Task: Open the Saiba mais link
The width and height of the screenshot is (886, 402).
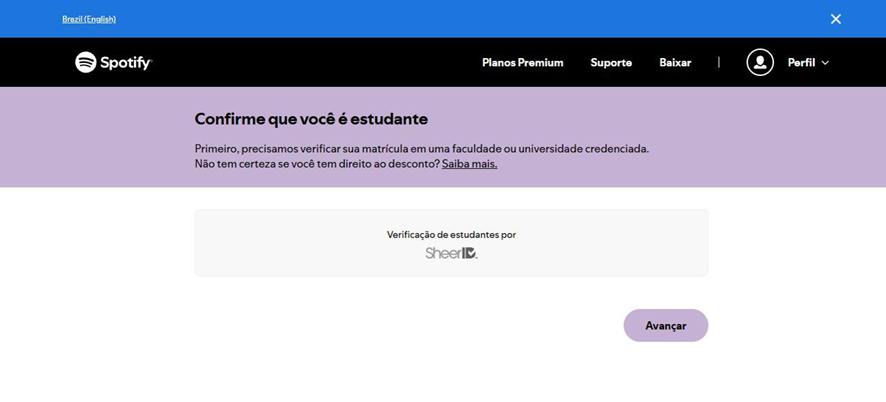Action: [x=470, y=165]
